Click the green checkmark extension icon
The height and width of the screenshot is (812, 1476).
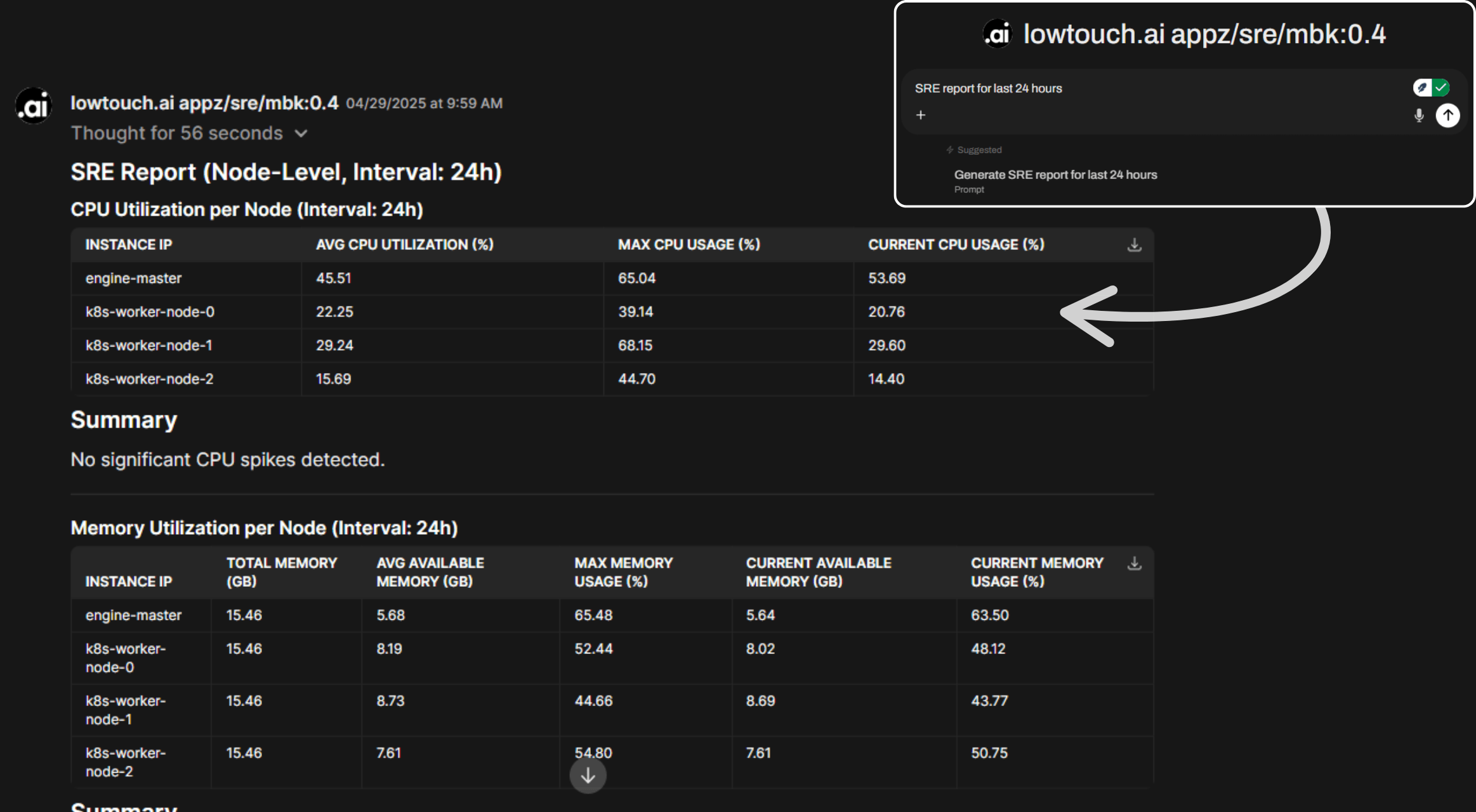pyautogui.click(x=1441, y=88)
